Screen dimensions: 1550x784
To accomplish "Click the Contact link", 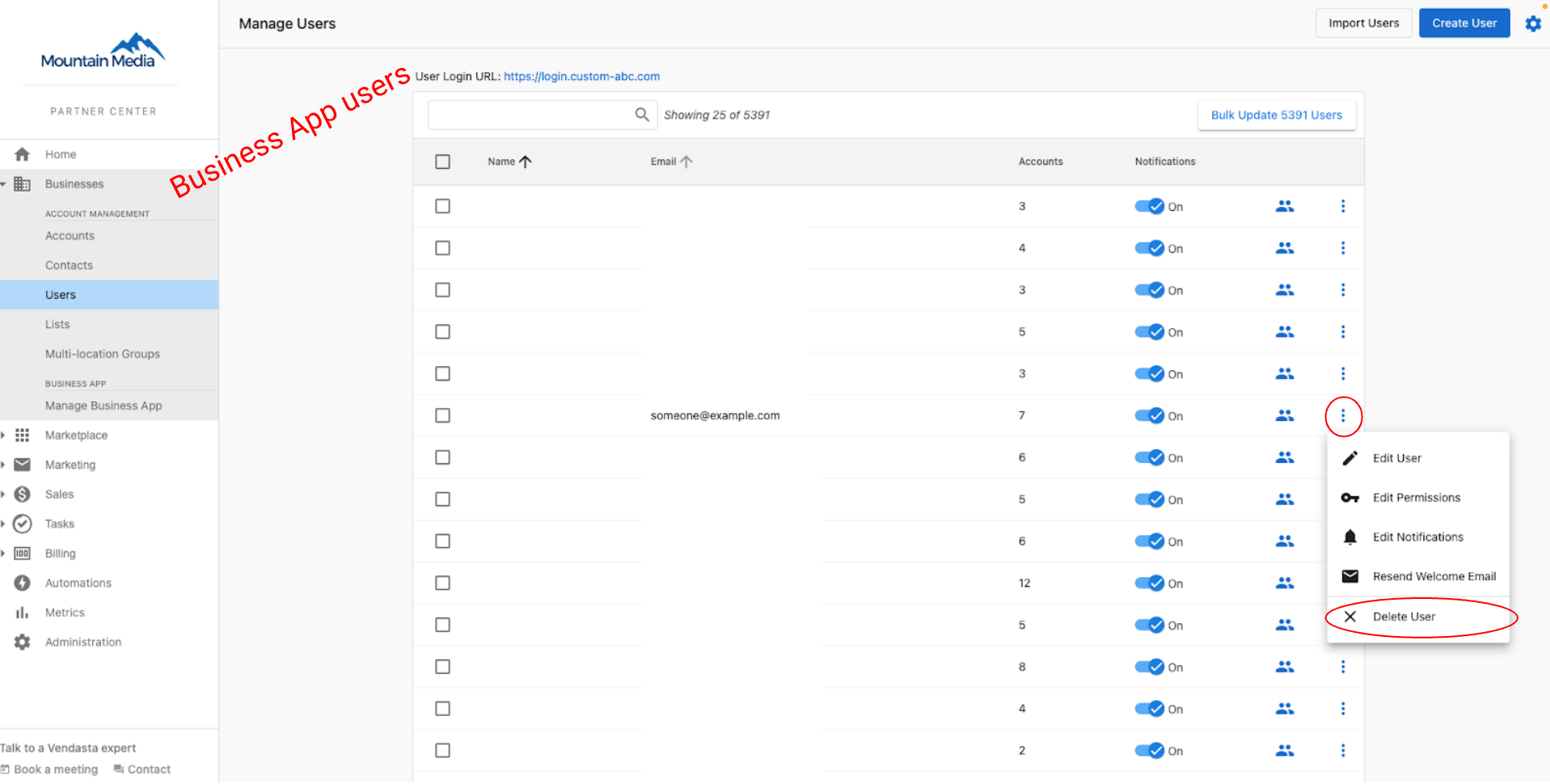I will [x=142, y=769].
